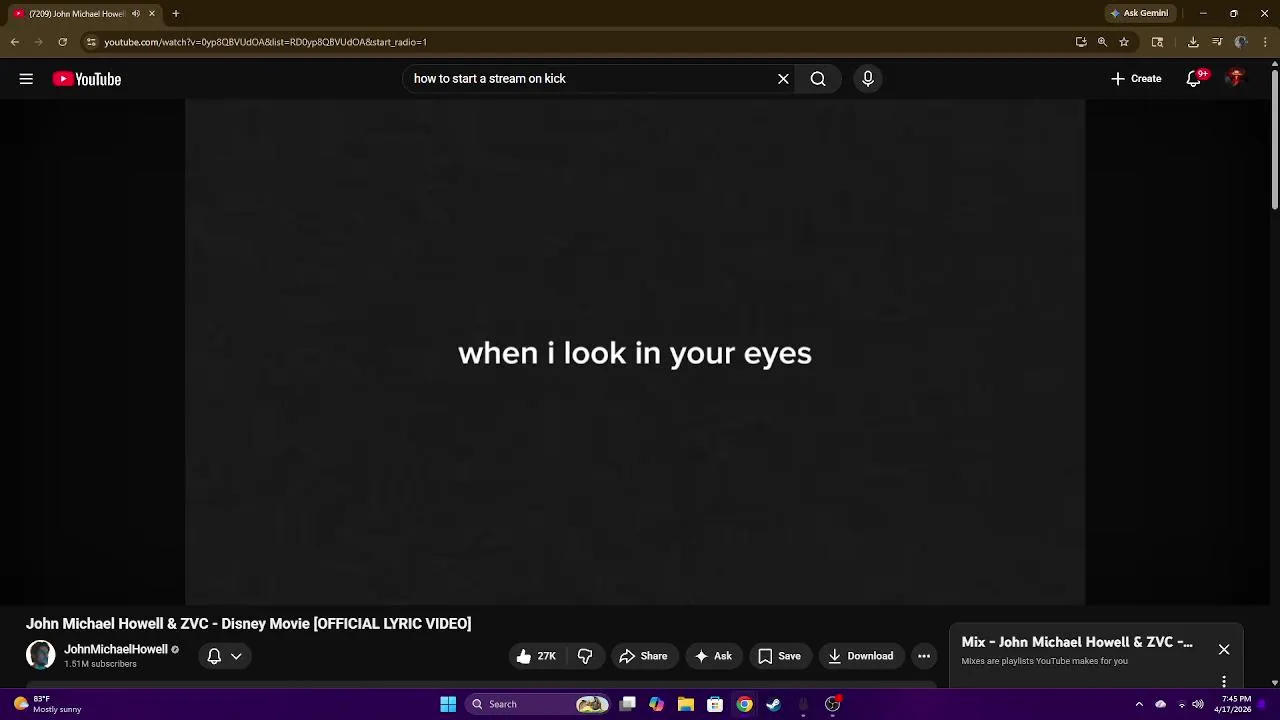Reload the page in Chrome

[x=62, y=42]
